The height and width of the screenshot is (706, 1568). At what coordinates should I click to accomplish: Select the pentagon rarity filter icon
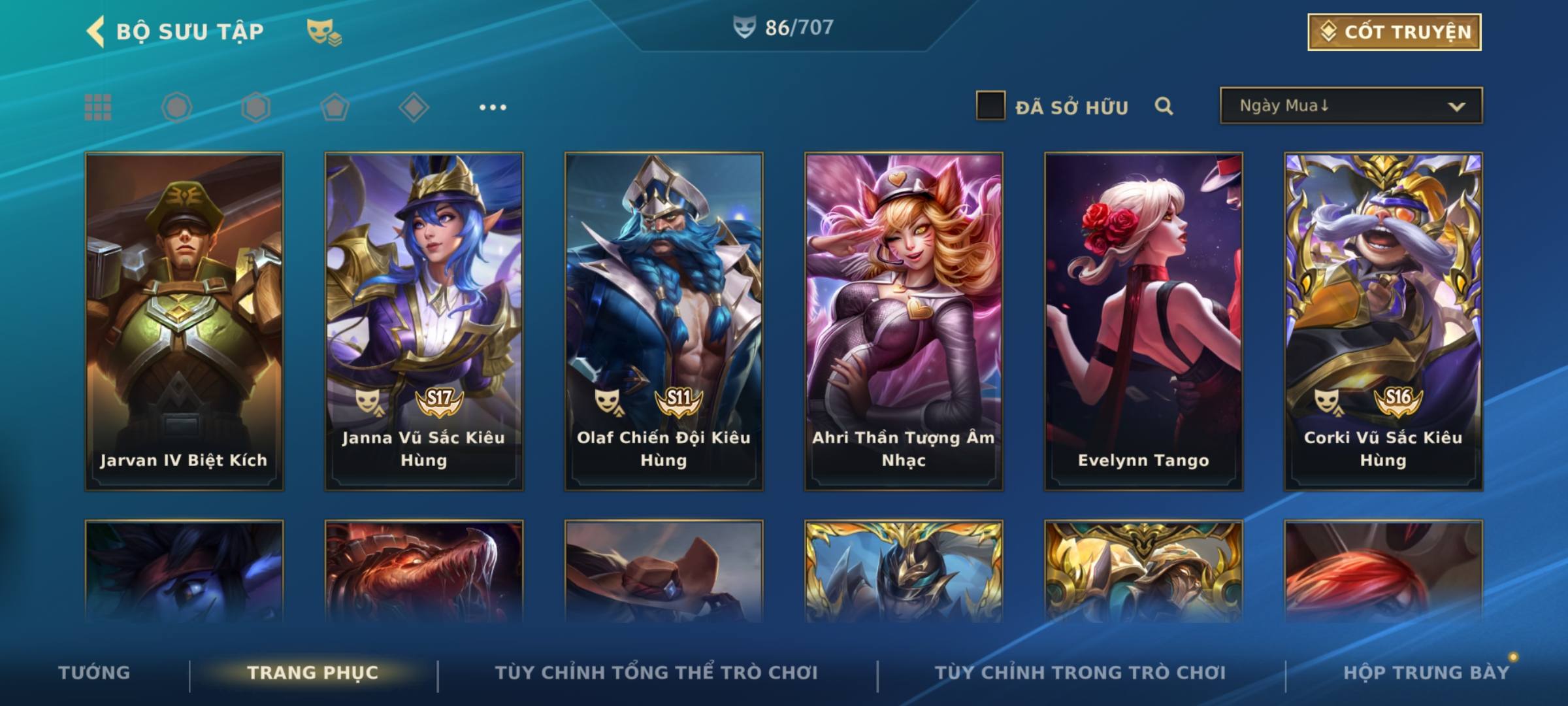pos(335,107)
